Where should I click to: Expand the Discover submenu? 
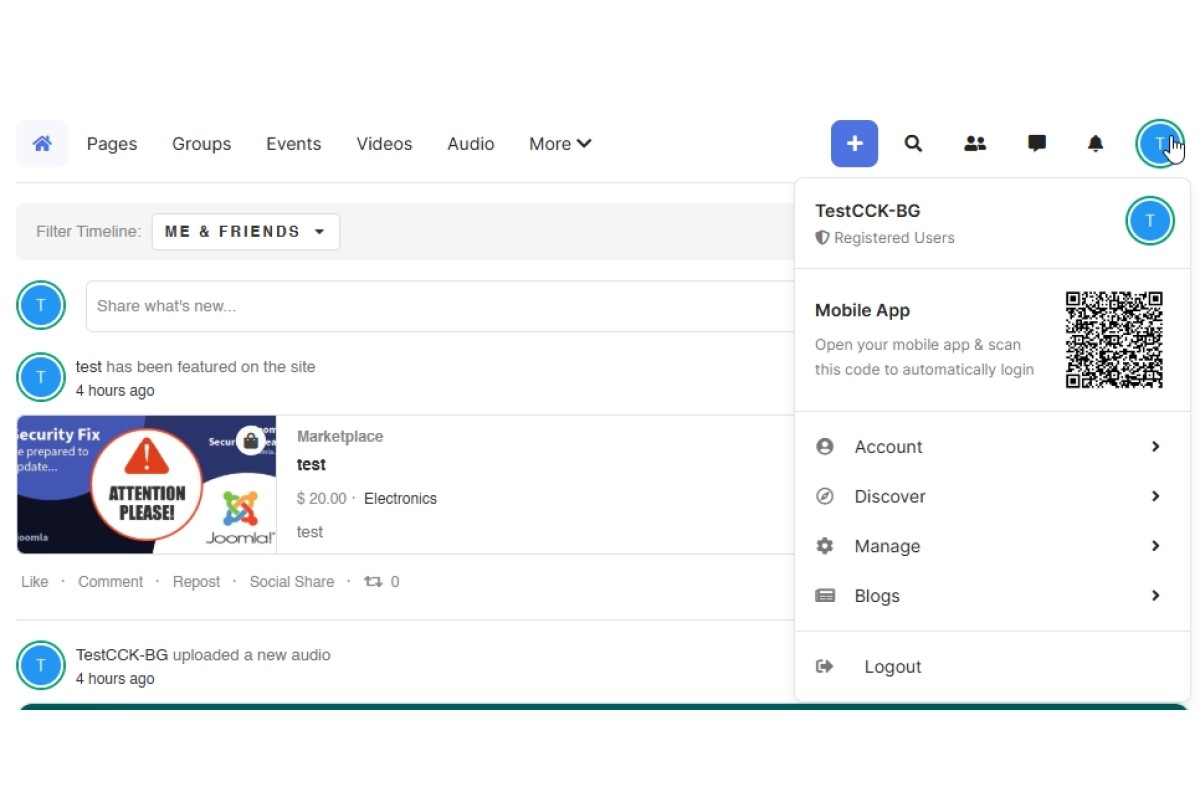pos(990,497)
